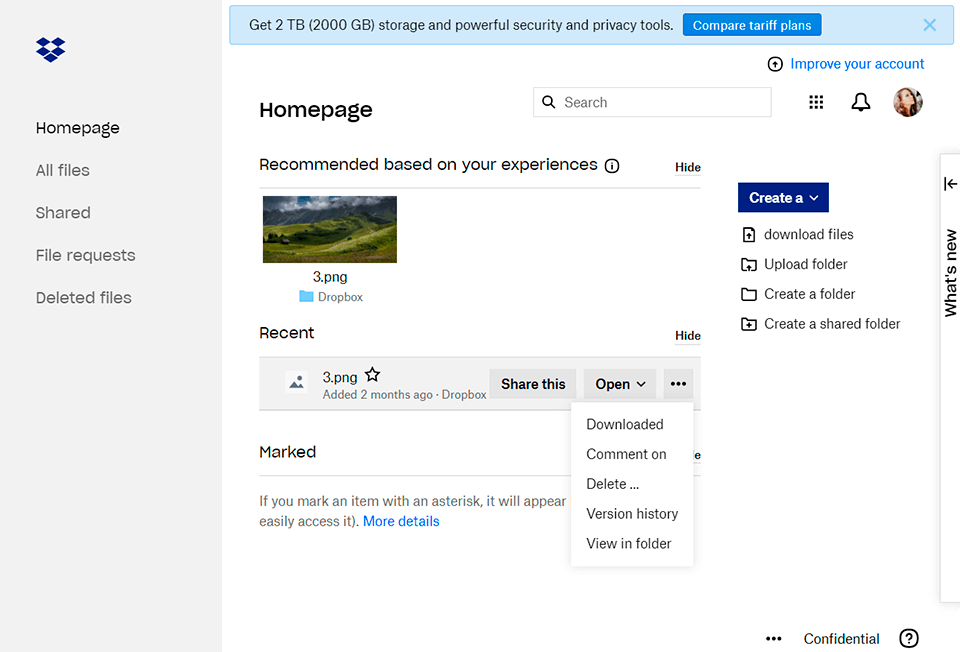Image resolution: width=960 pixels, height=652 pixels.
Task: Collapse the What's new side panel
Action: pos(949,184)
